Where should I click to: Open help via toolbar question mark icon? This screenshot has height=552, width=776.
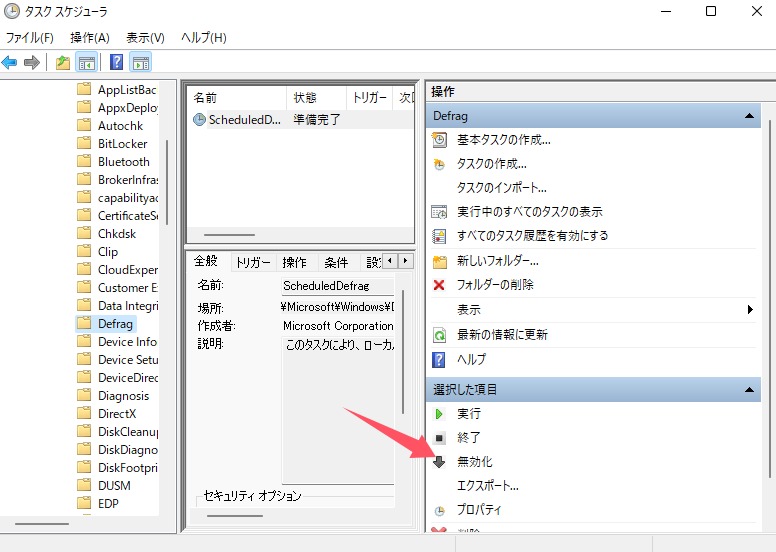tap(116, 62)
